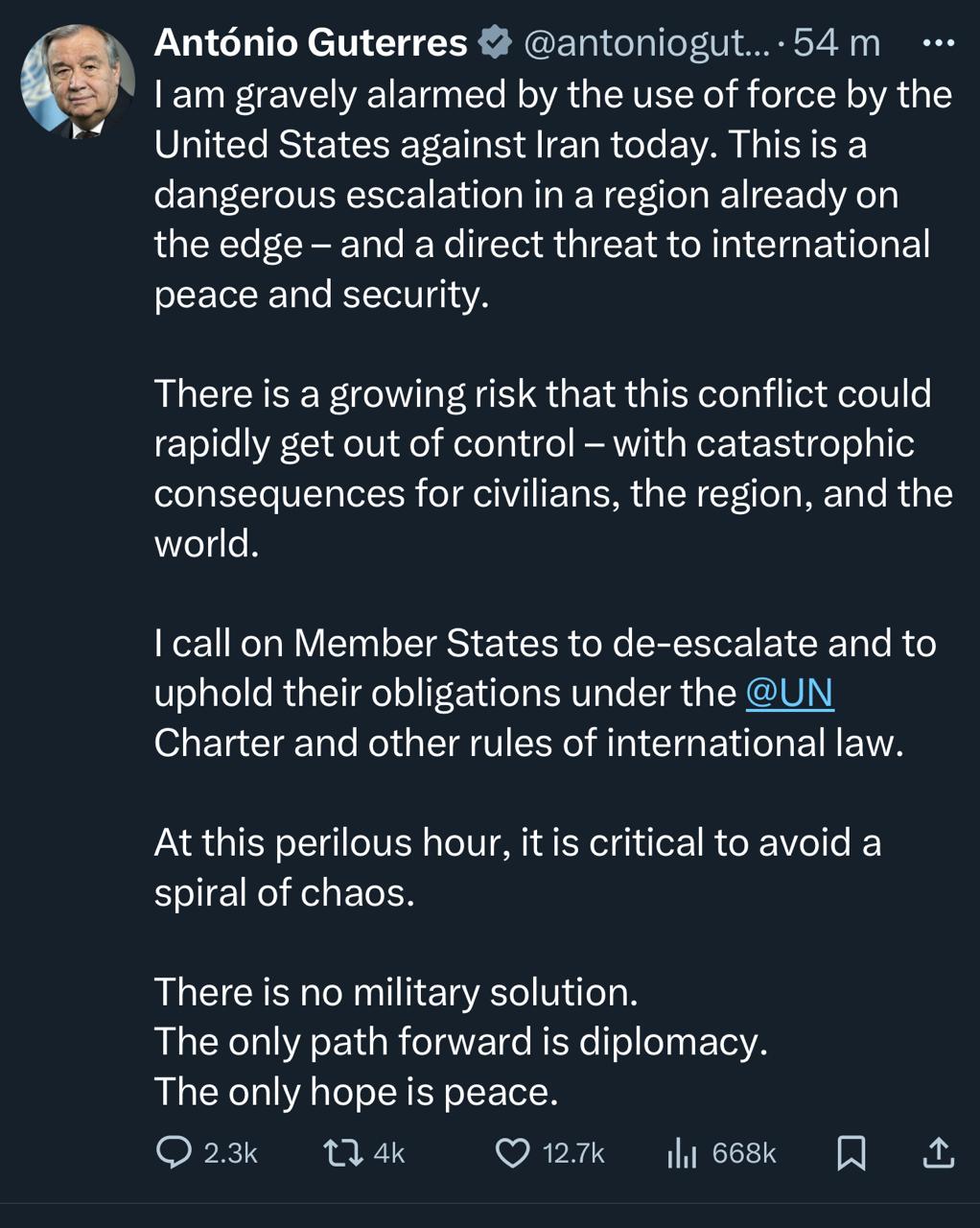Click the 54 m timestamp
Screen dimensions: 980x1228
[837, 43]
